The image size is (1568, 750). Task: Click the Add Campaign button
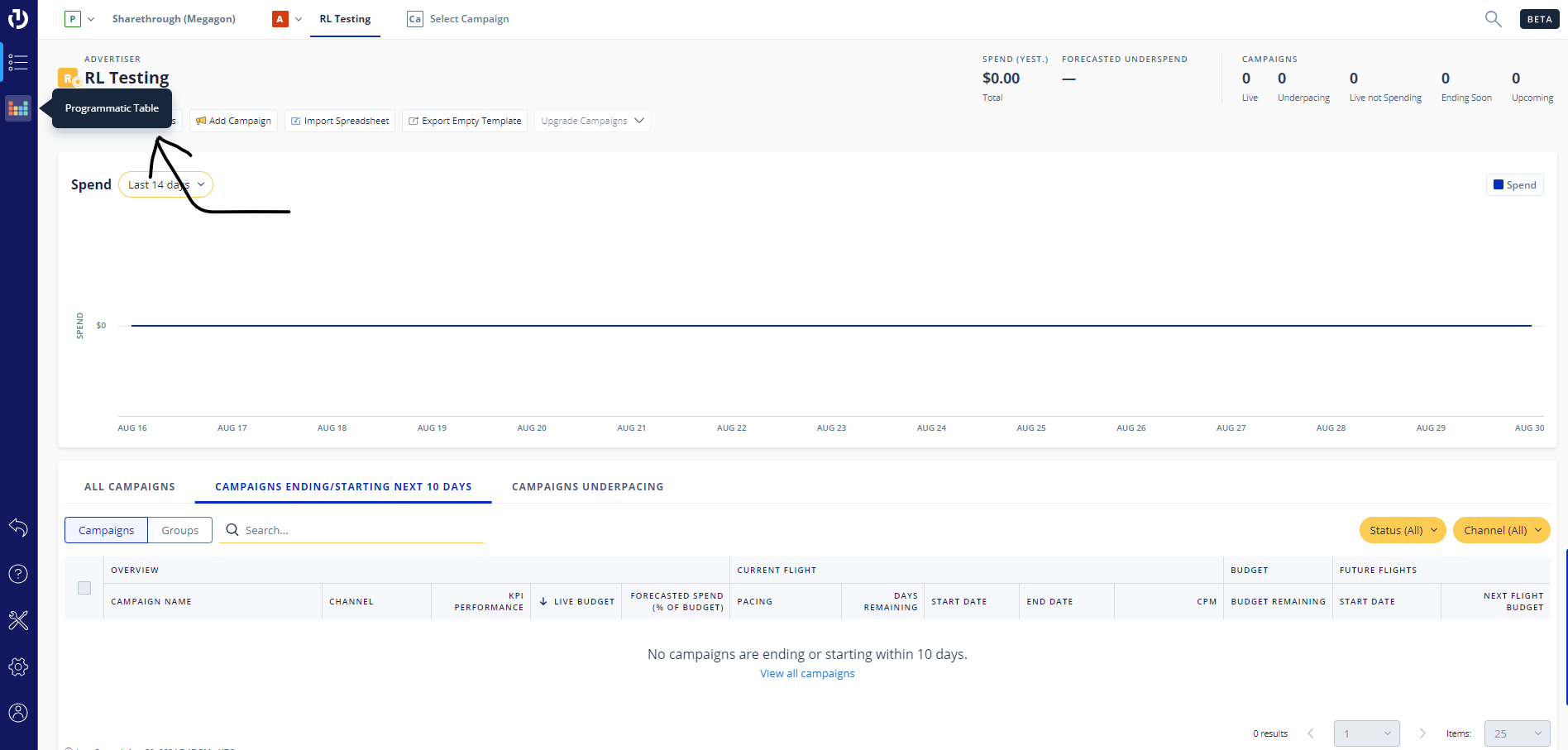(233, 121)
